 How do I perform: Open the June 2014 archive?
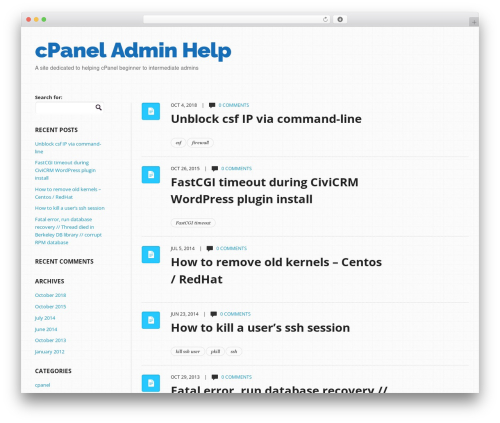click(46, 329)
